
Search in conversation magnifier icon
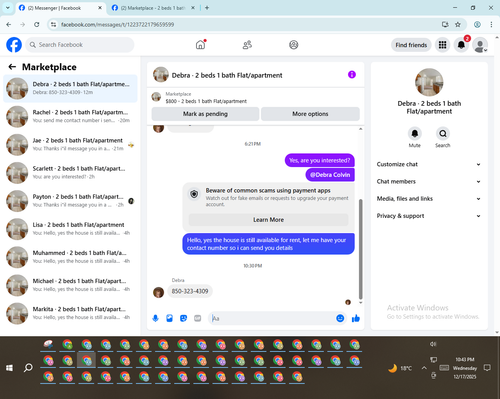[443, 134]
